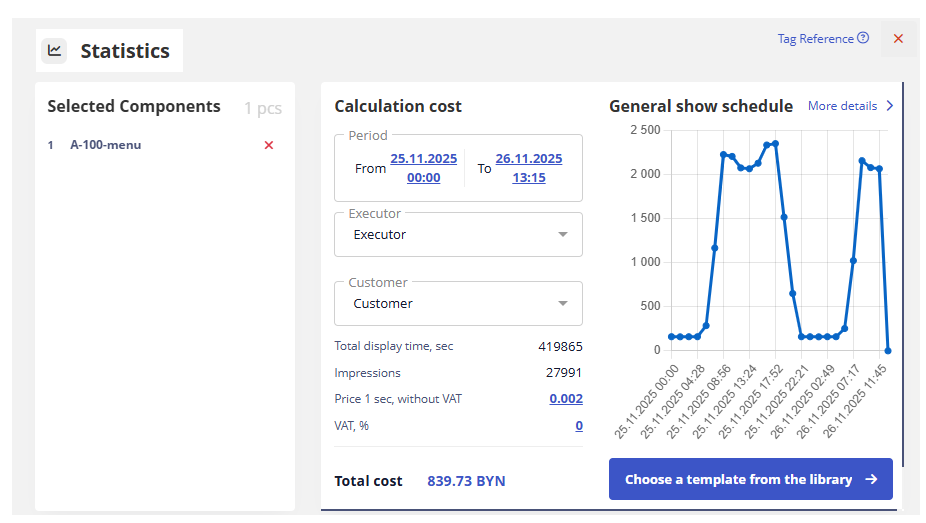The width and height of the screenshot is (926, 523).
Task: Open the Tag Reference link
Action: point(815,39)
